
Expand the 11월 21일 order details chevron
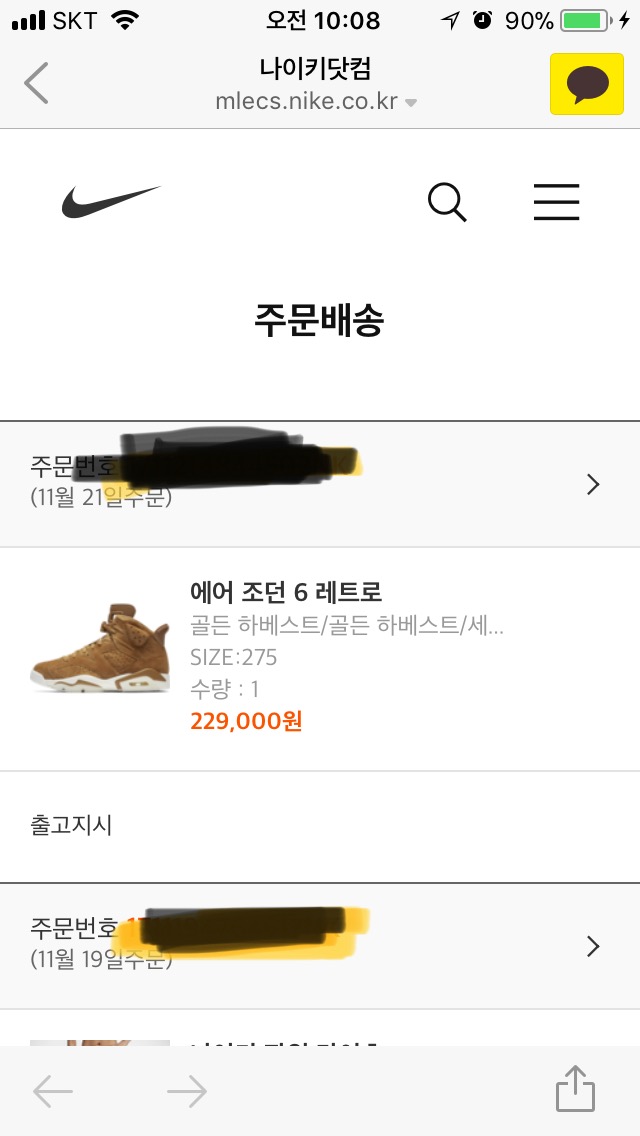593,485
